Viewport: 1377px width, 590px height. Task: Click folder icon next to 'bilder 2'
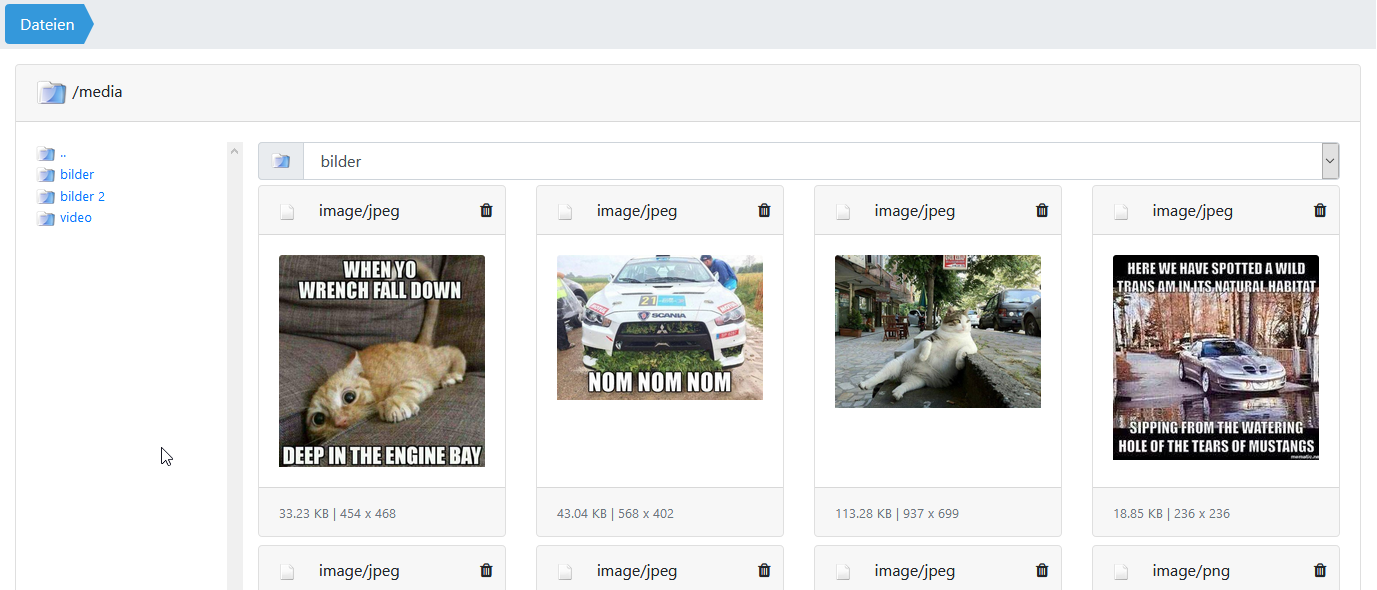tap(46, 197)
